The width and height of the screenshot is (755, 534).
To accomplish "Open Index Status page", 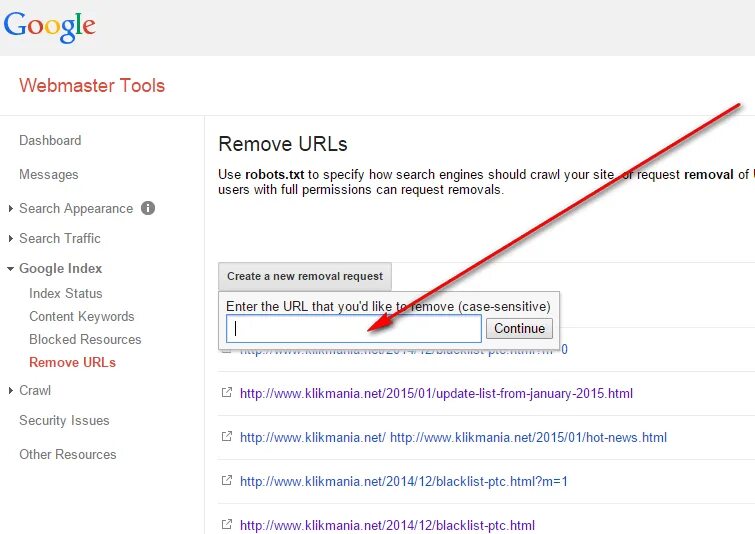I will [65, 293].
